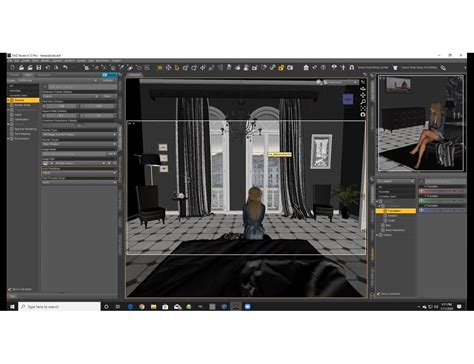Viewport: 474px width, 364px height.
Task: Select the Viewport tab above the scene
Action: click(135, 75)
